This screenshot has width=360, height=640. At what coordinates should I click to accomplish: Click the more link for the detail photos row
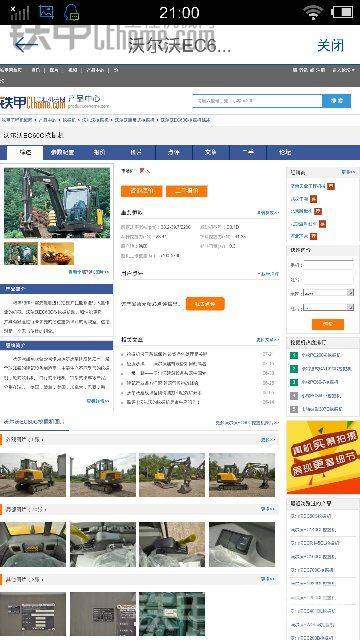coord(268,579)
